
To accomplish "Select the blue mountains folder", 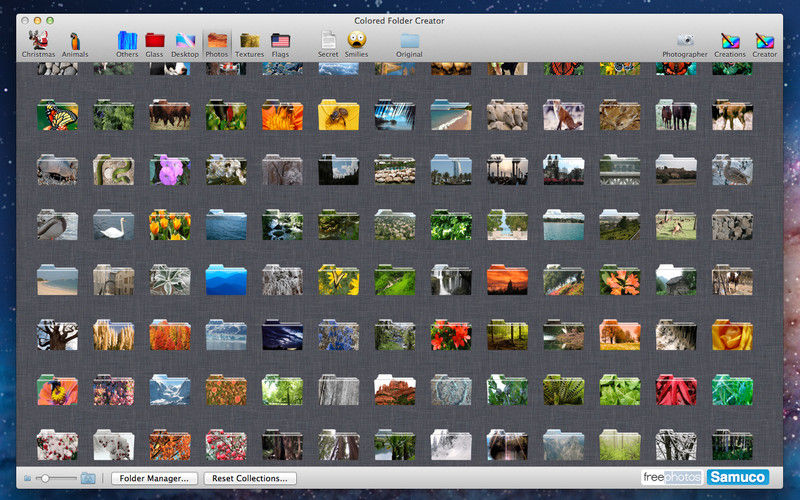I will 226,280.
